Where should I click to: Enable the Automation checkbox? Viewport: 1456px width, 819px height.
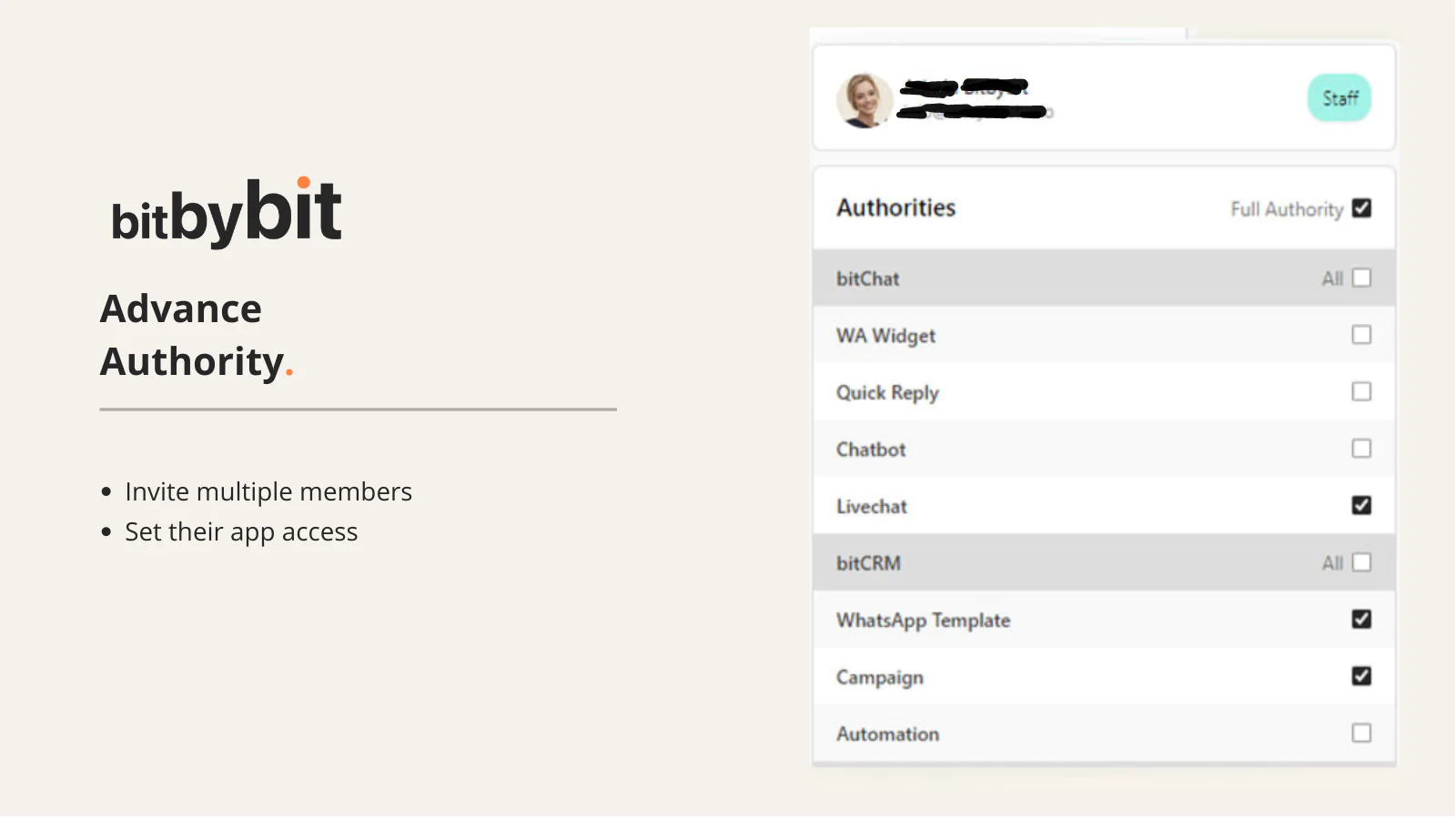(1361, 733)
